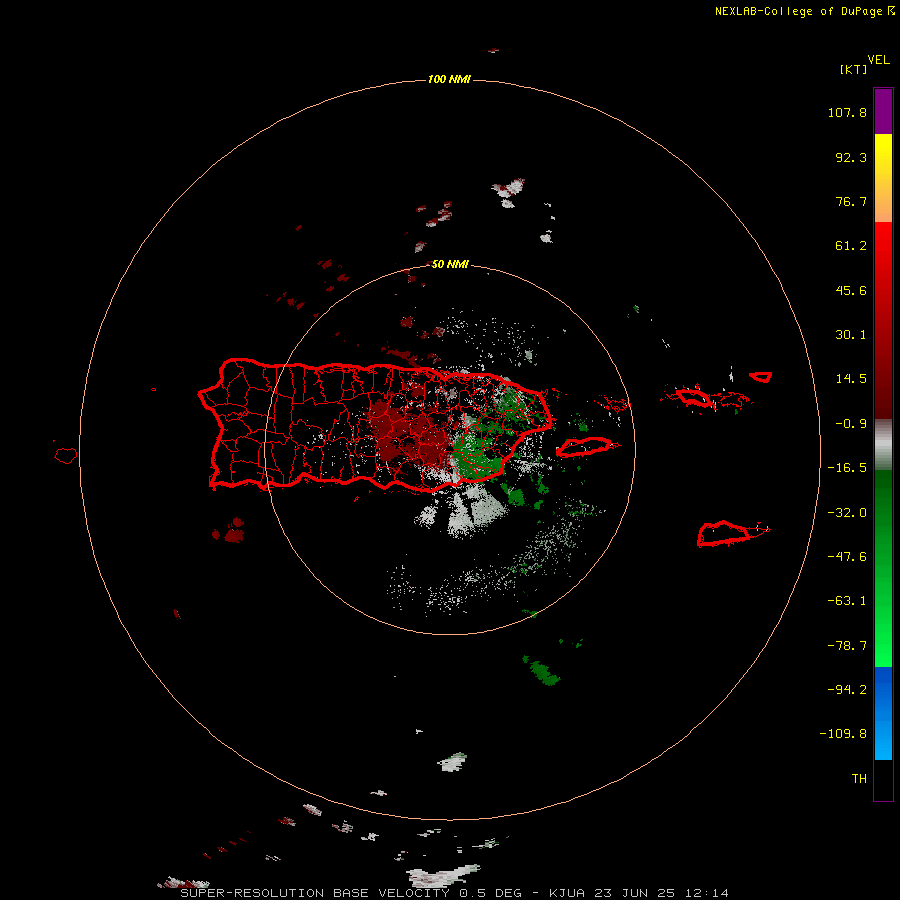Click the 30.1 velocity scale value
This screenshot has width=900, height=900.
tap(851, 335)
